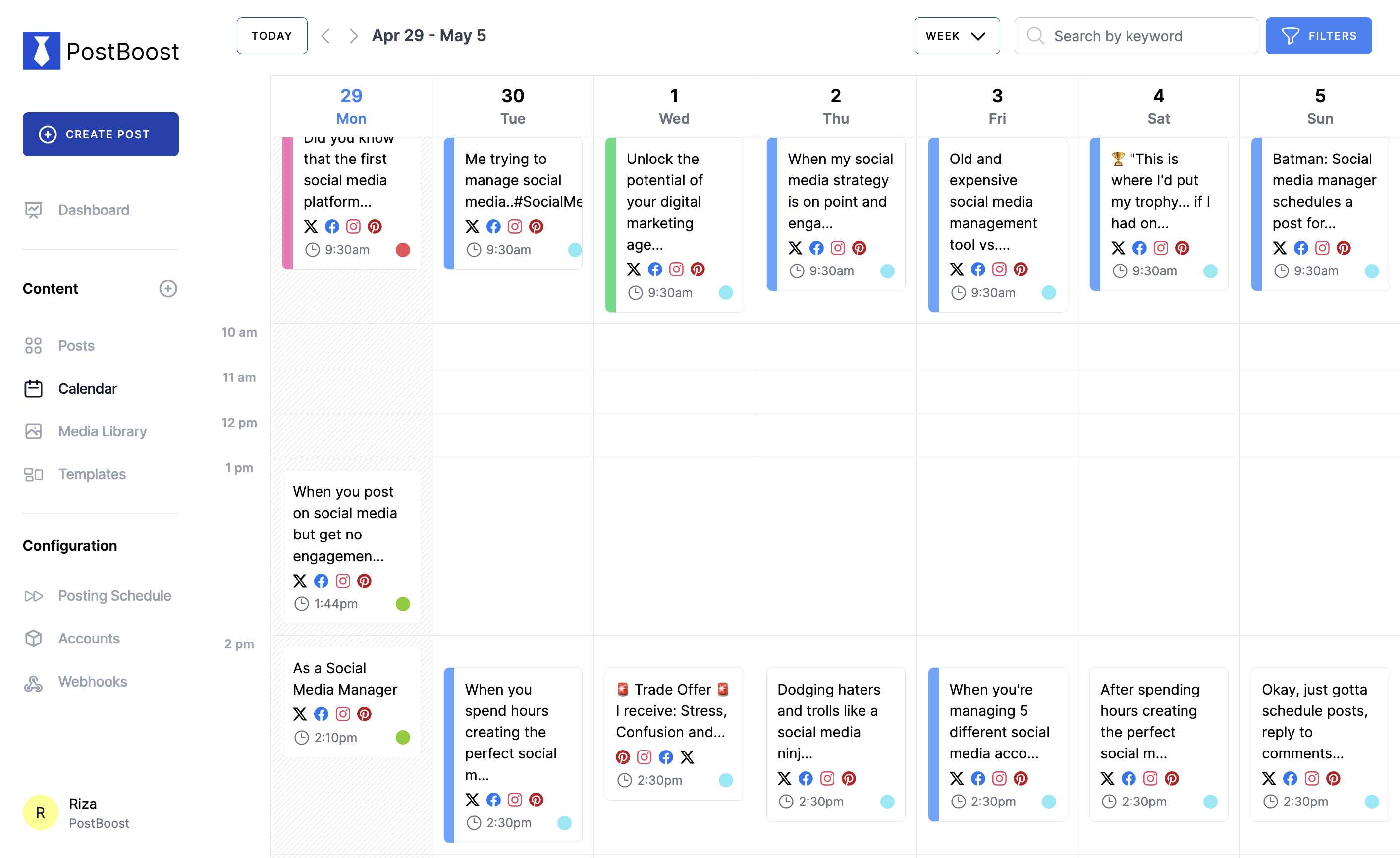
Task: Click the Pinterest icon on Monday 1:44pm post
Action: click(x=364, y=581)
